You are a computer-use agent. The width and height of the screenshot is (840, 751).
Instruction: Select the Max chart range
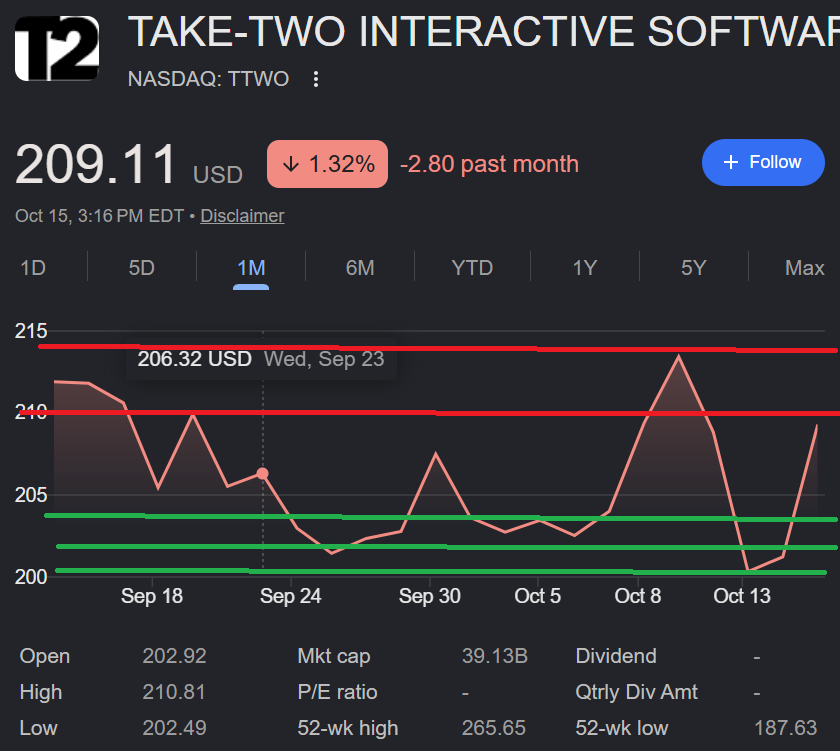pos(805,267)
